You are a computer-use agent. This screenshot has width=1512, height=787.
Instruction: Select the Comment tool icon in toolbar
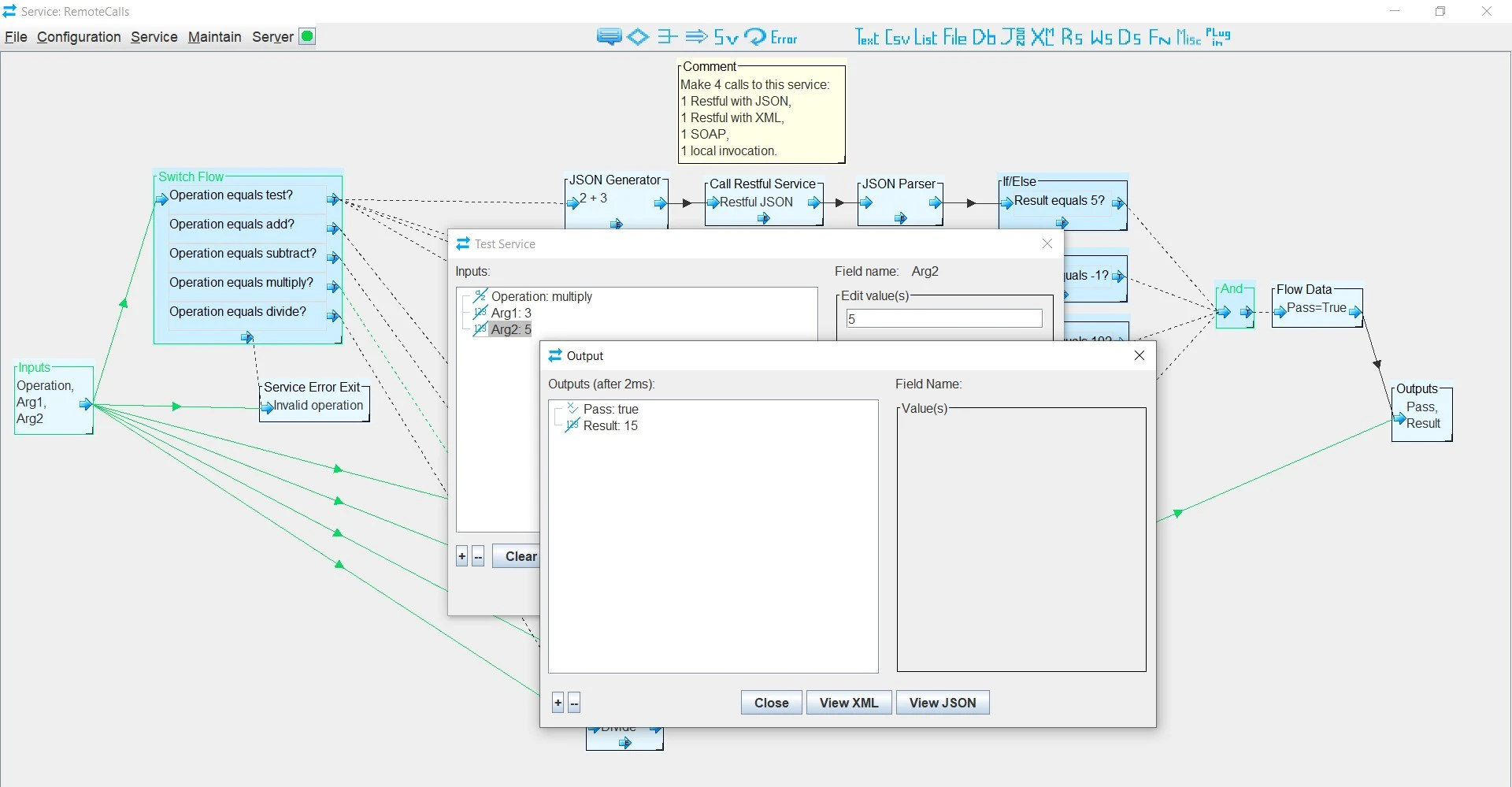(x=609, y=37)
